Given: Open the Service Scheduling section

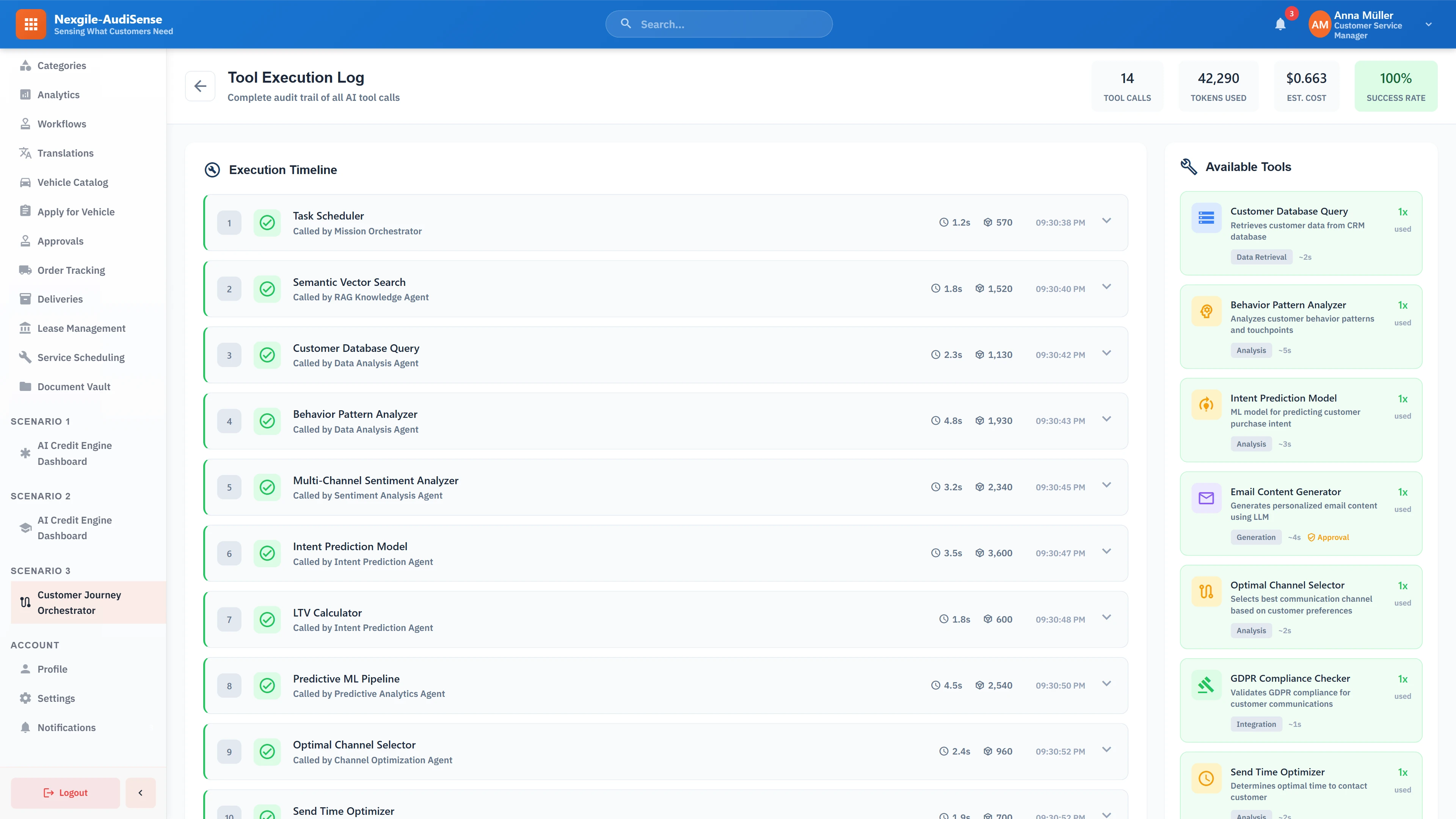Looking at the screenshot, I should [81, 357].
